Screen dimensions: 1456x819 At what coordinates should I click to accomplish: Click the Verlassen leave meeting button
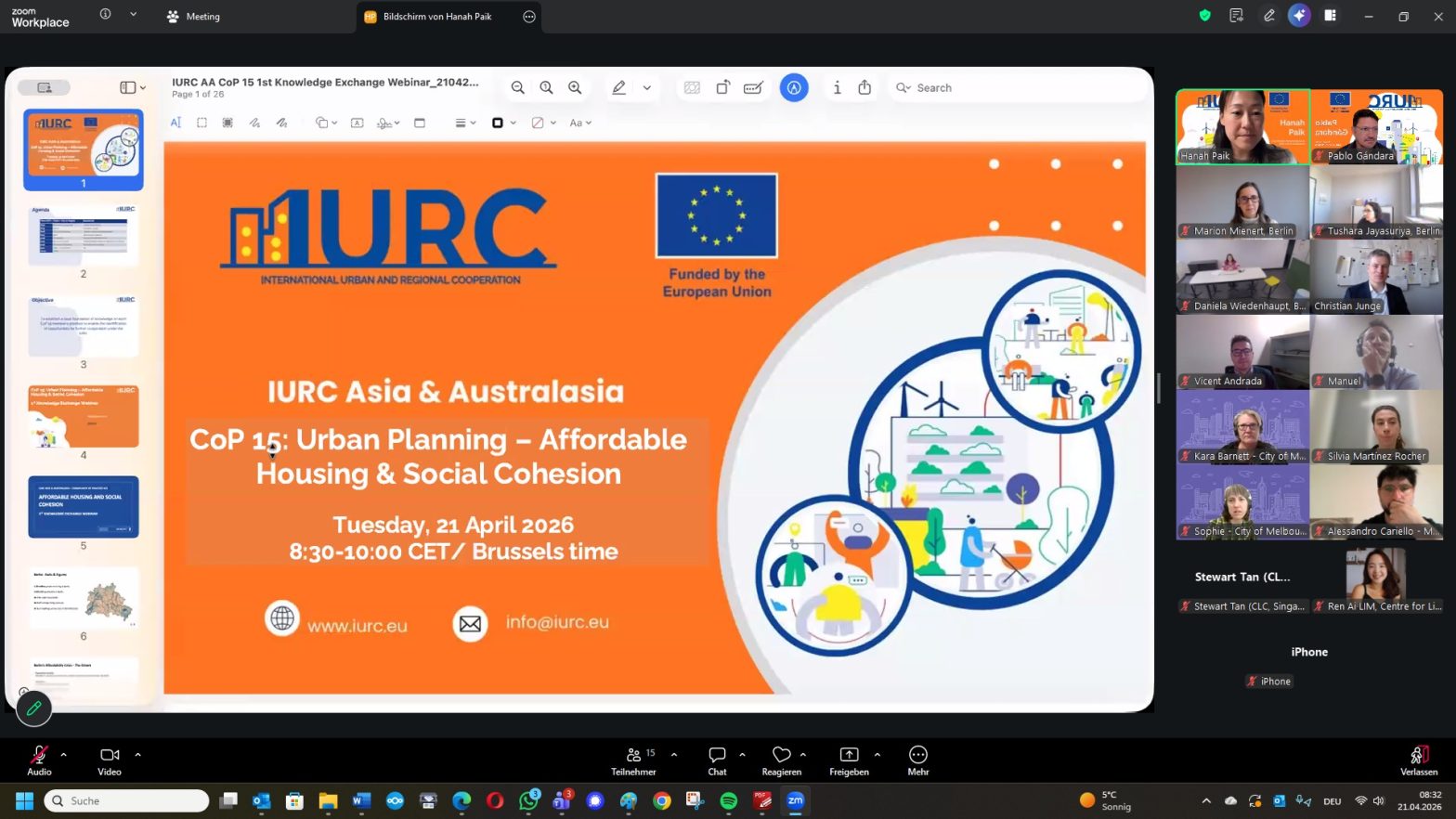point(1418,759)
